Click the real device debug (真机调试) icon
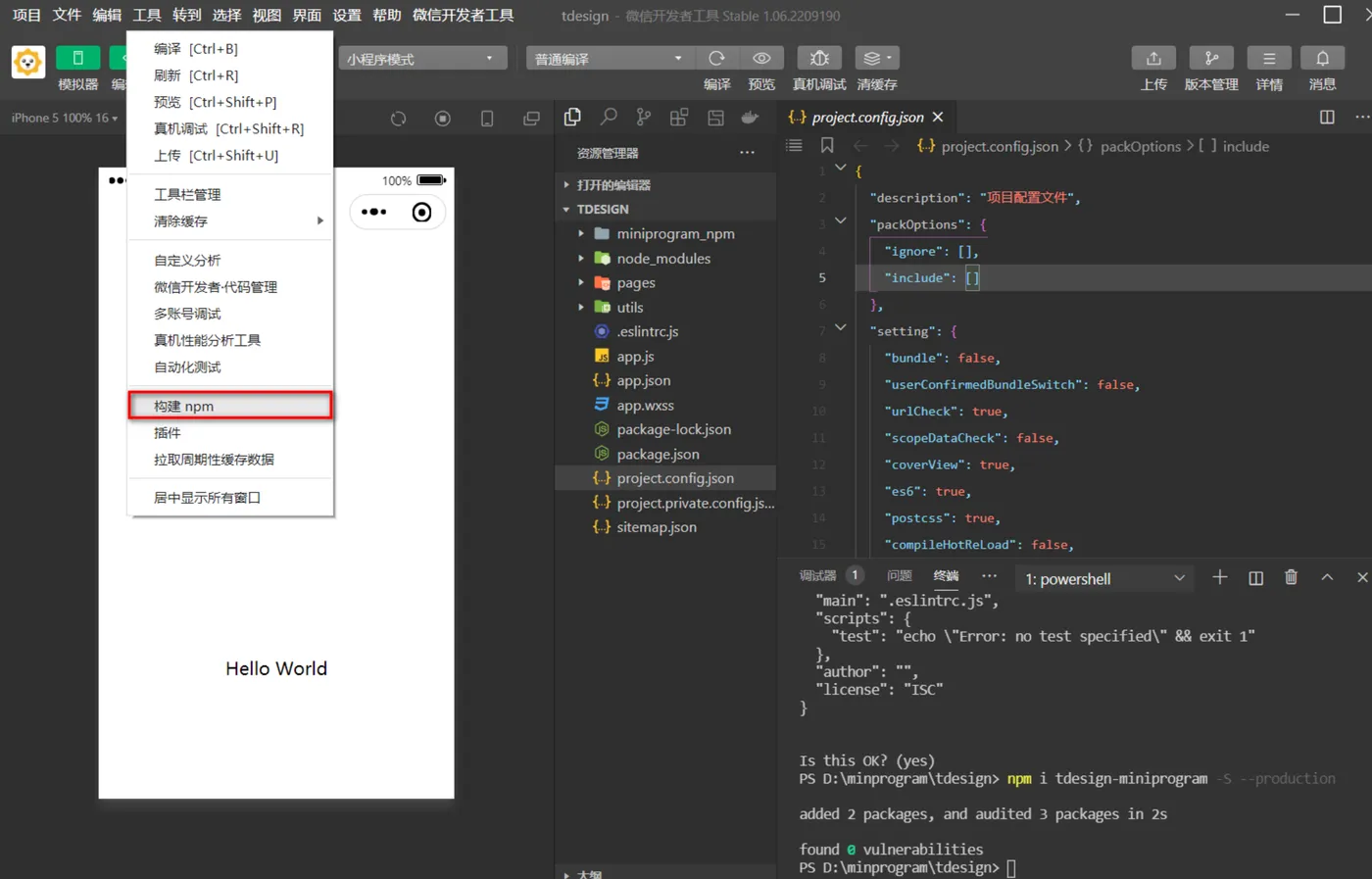 [x=819, y=59]
